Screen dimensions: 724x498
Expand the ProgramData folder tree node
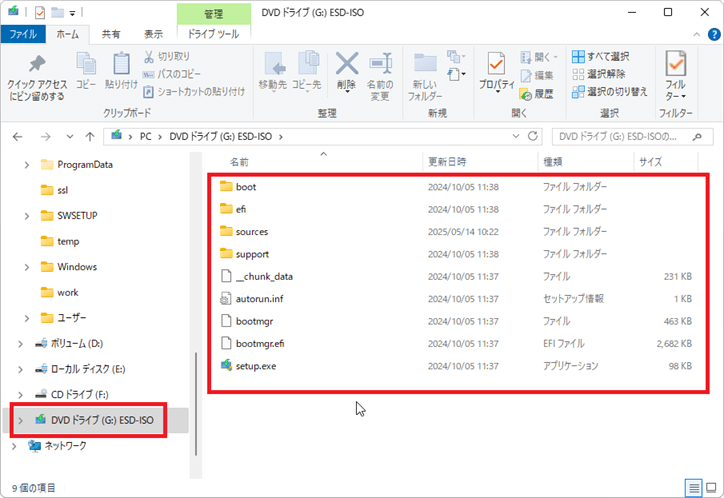point(27,164)
